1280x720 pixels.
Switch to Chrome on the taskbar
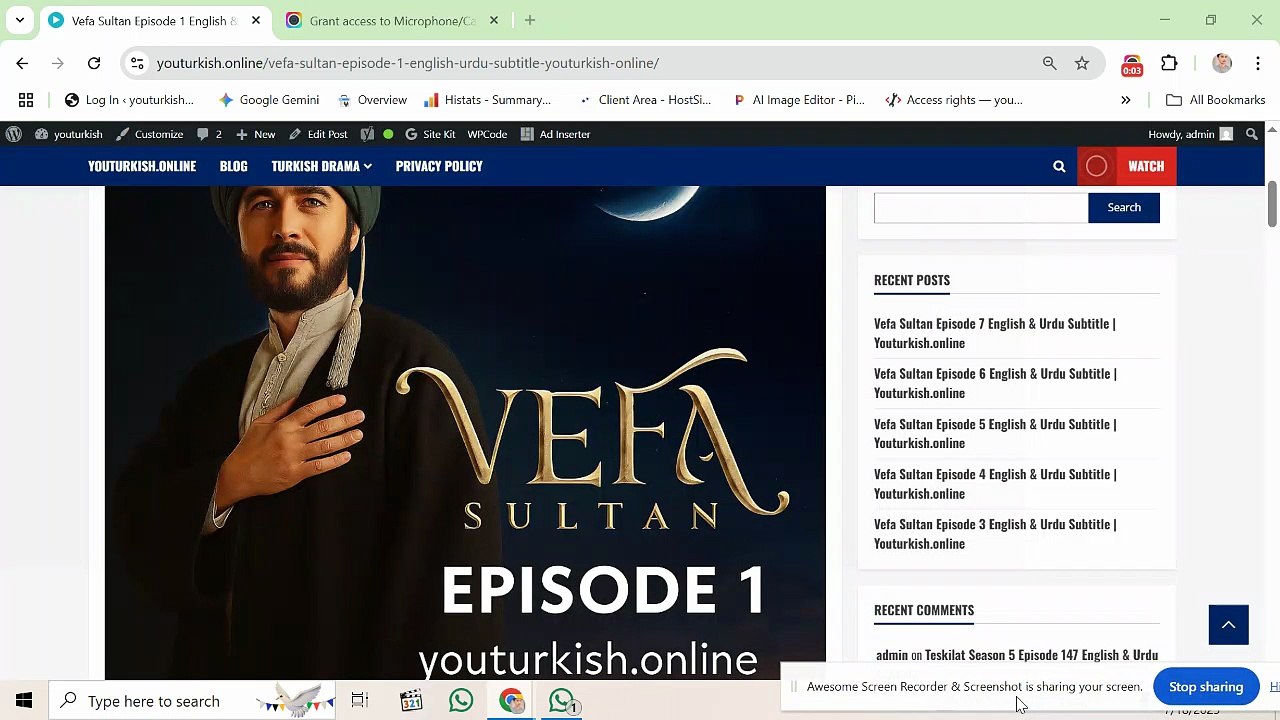tap(512, 701)
